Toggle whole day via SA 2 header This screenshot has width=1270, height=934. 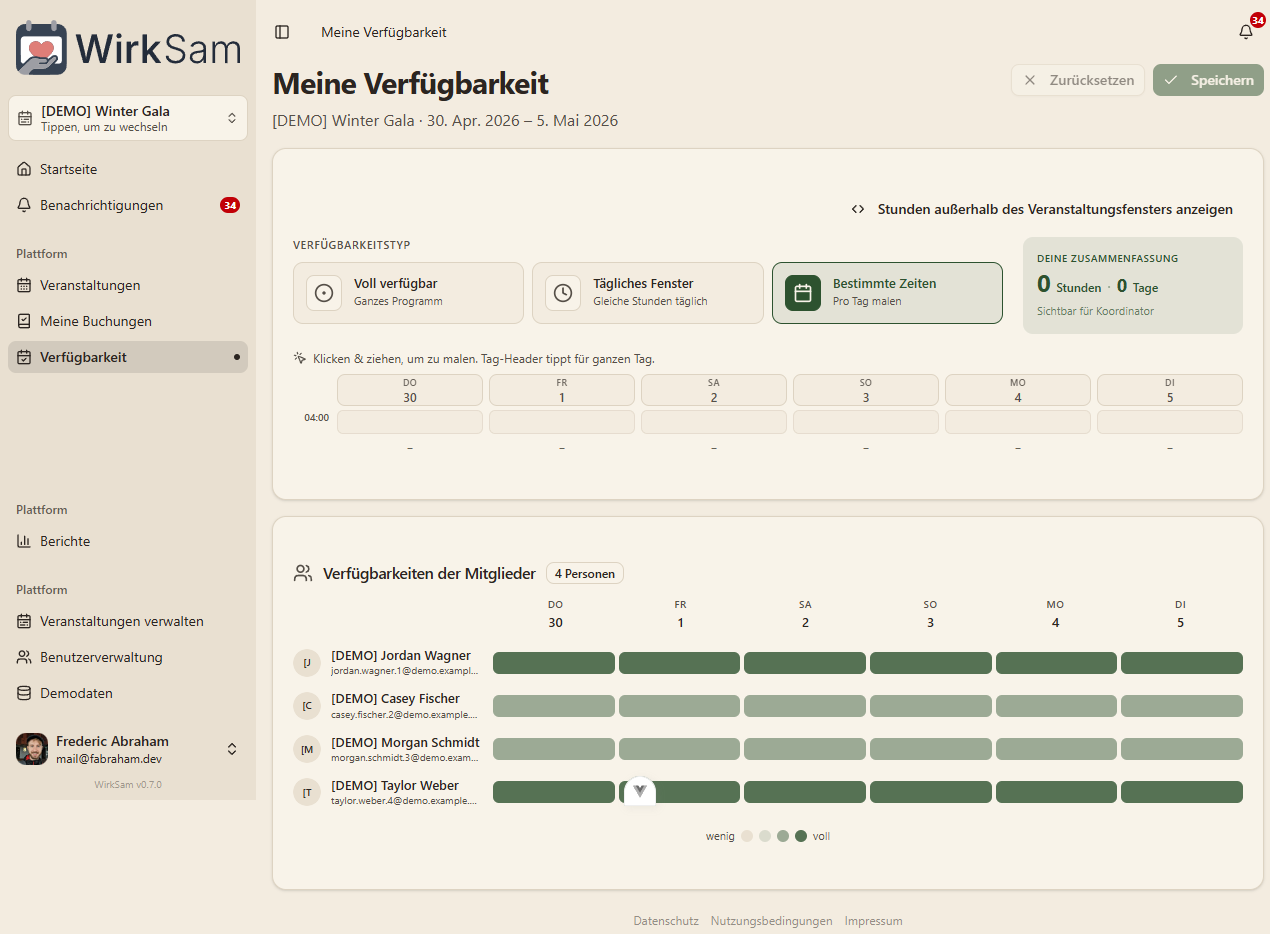(714, 390)
